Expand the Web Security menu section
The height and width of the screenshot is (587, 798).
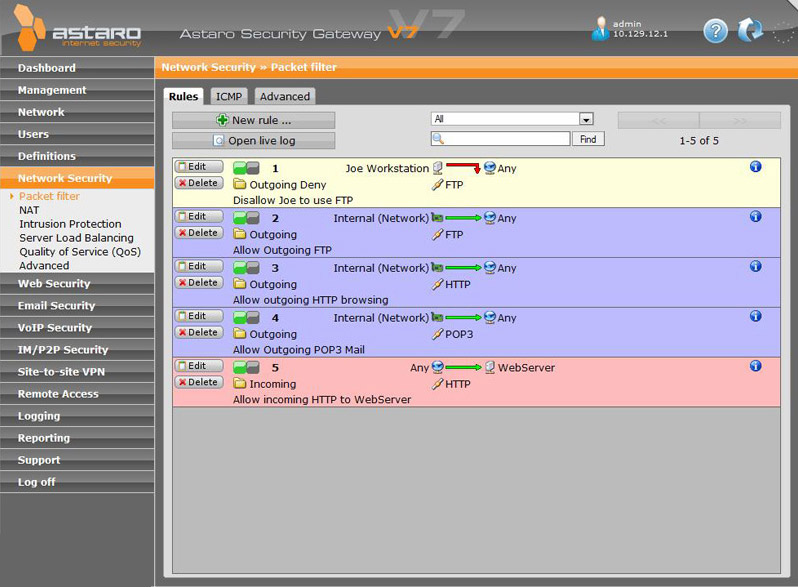point(77,284)
